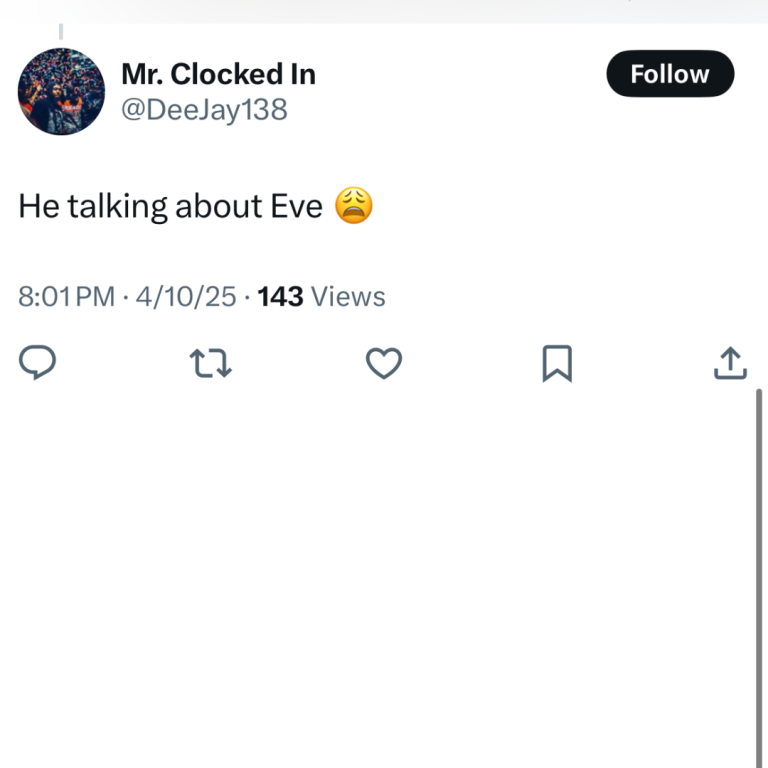Follow Mr. Clocked In
The width and height of the screenshot is (768, 768).
point(669,74)
